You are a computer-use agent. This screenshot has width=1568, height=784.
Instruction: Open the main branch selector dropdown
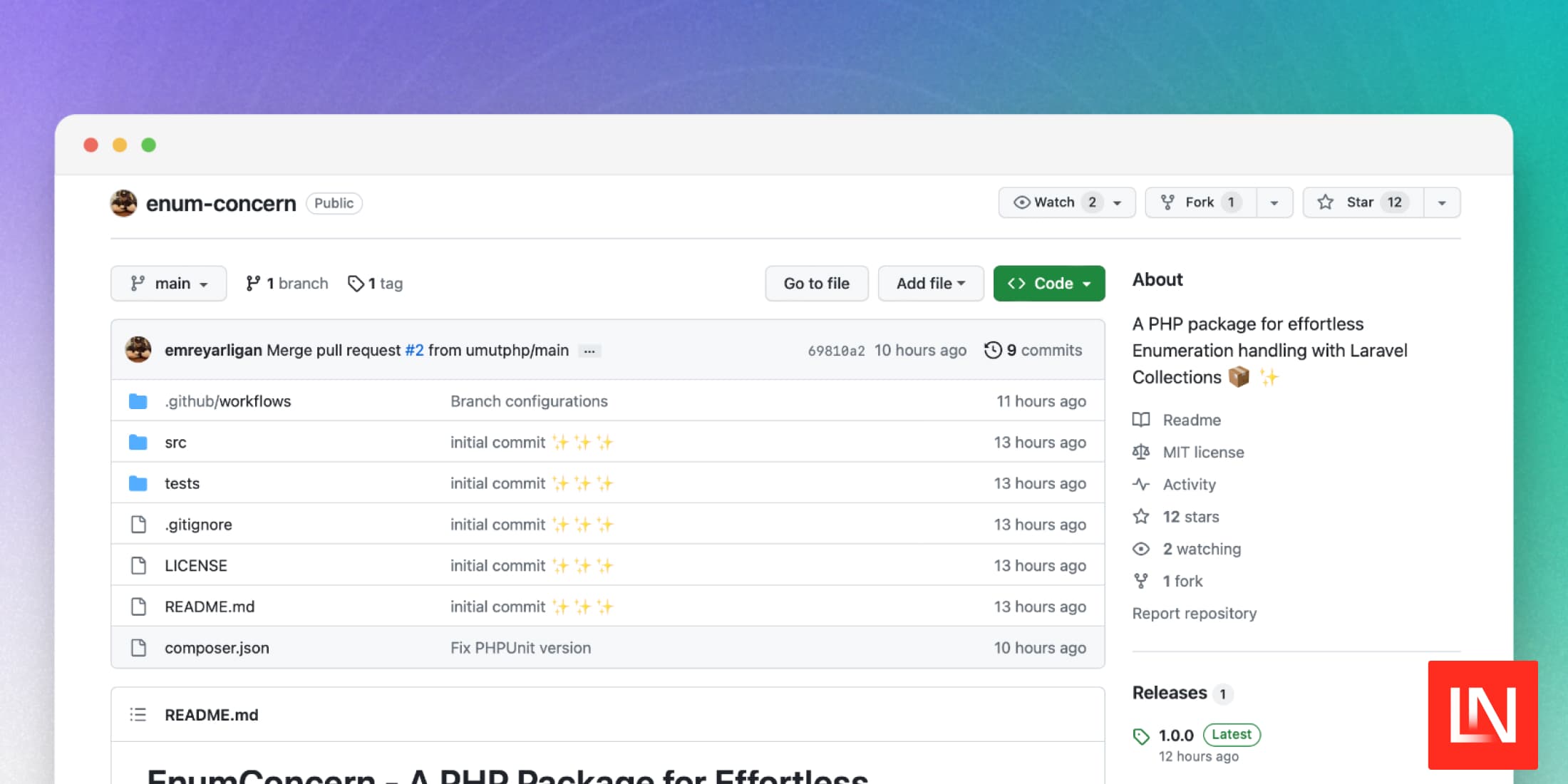[x=169, y=284]
